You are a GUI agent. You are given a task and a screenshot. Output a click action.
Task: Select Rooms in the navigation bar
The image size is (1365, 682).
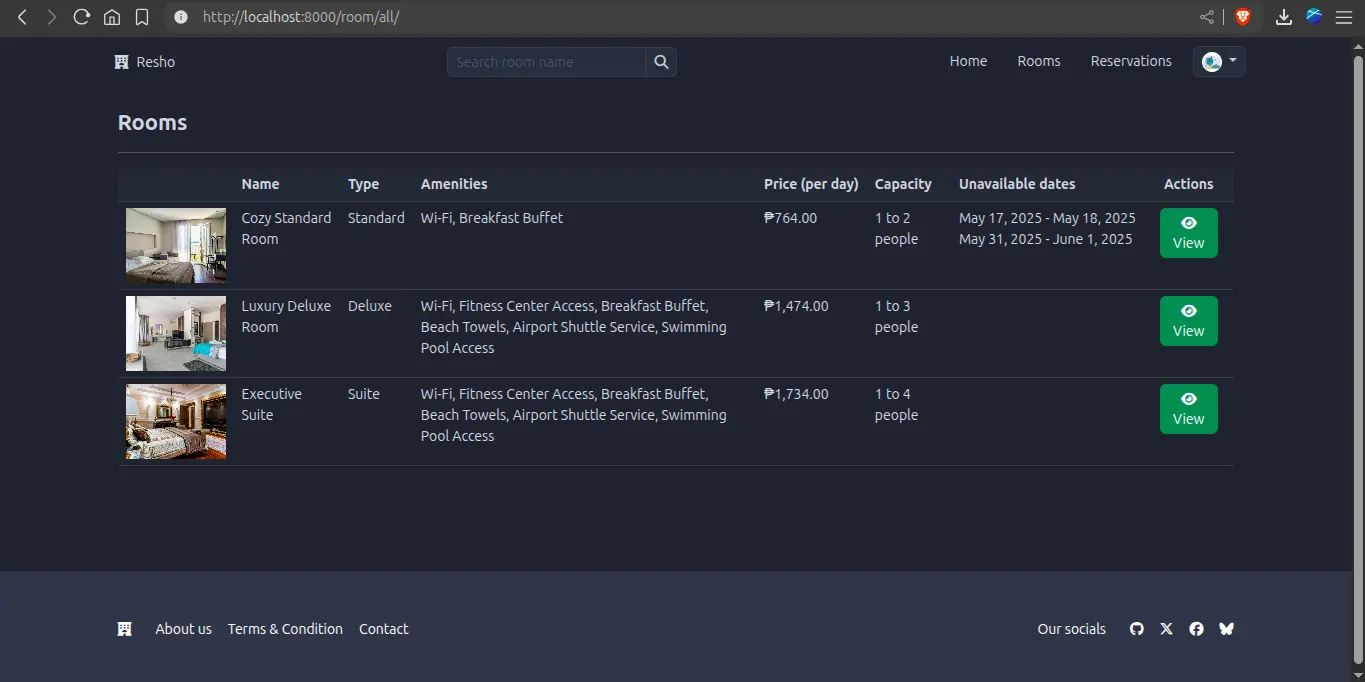[x=1039, y=61]
